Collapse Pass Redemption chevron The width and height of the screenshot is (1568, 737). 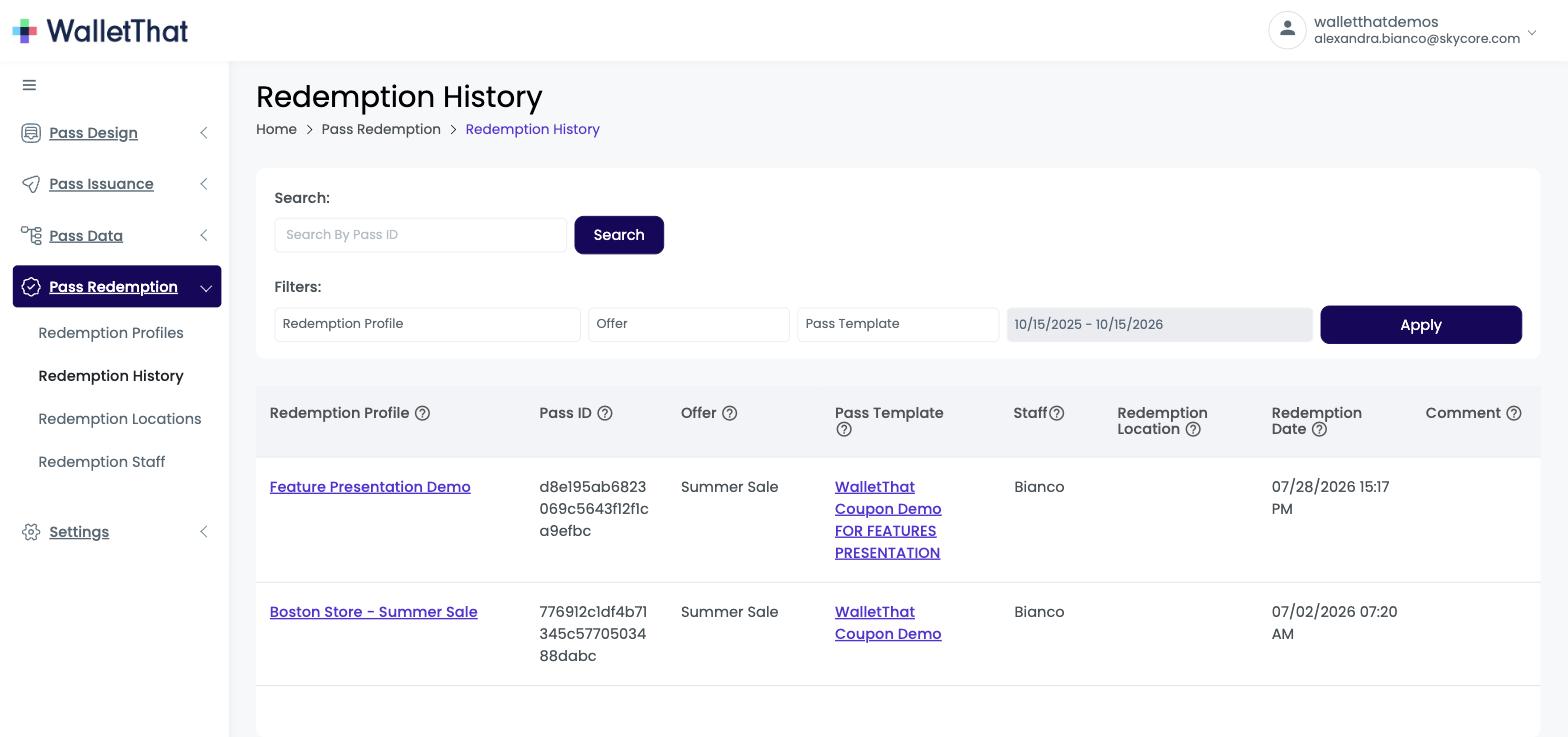point(205,288)
